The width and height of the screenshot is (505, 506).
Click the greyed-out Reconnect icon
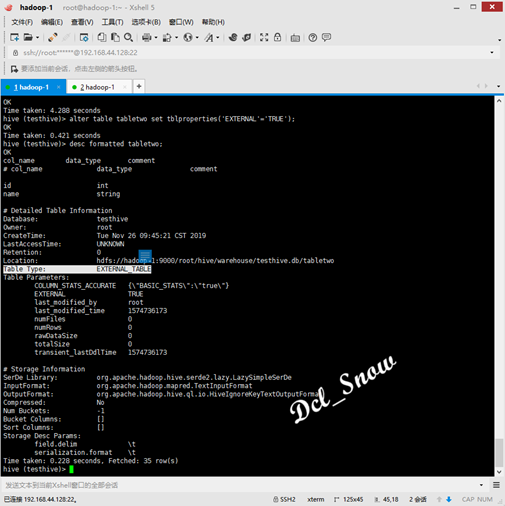click(x=66, y=37)
